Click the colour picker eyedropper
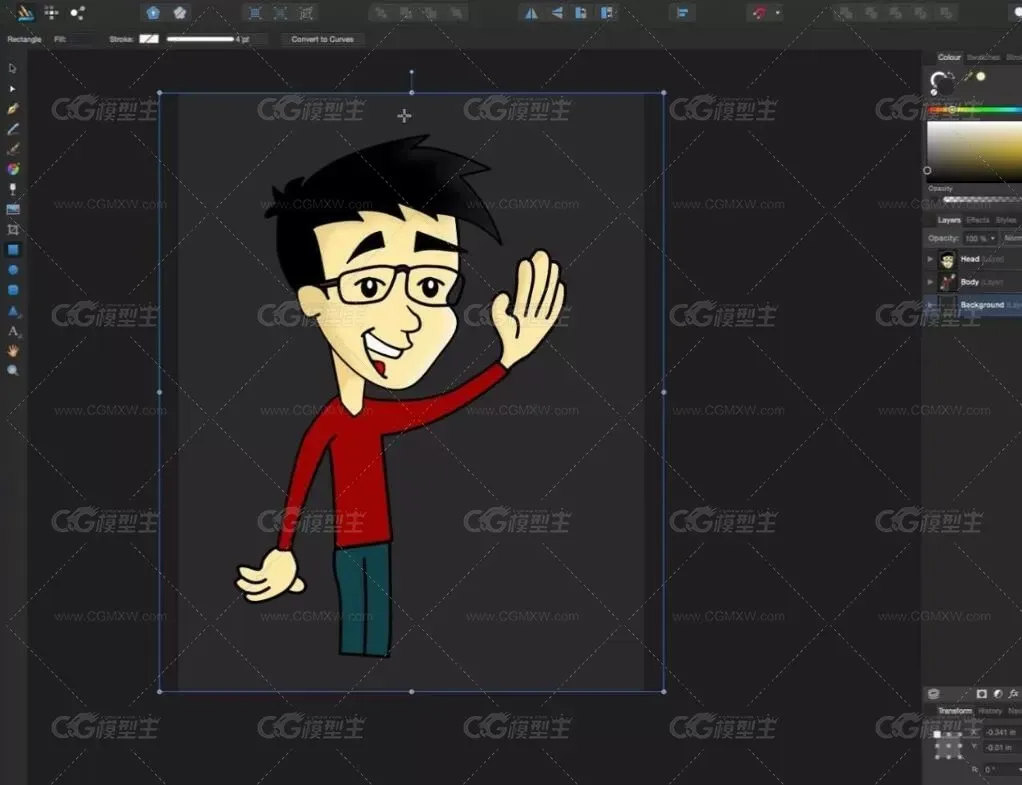 [967, 77]
